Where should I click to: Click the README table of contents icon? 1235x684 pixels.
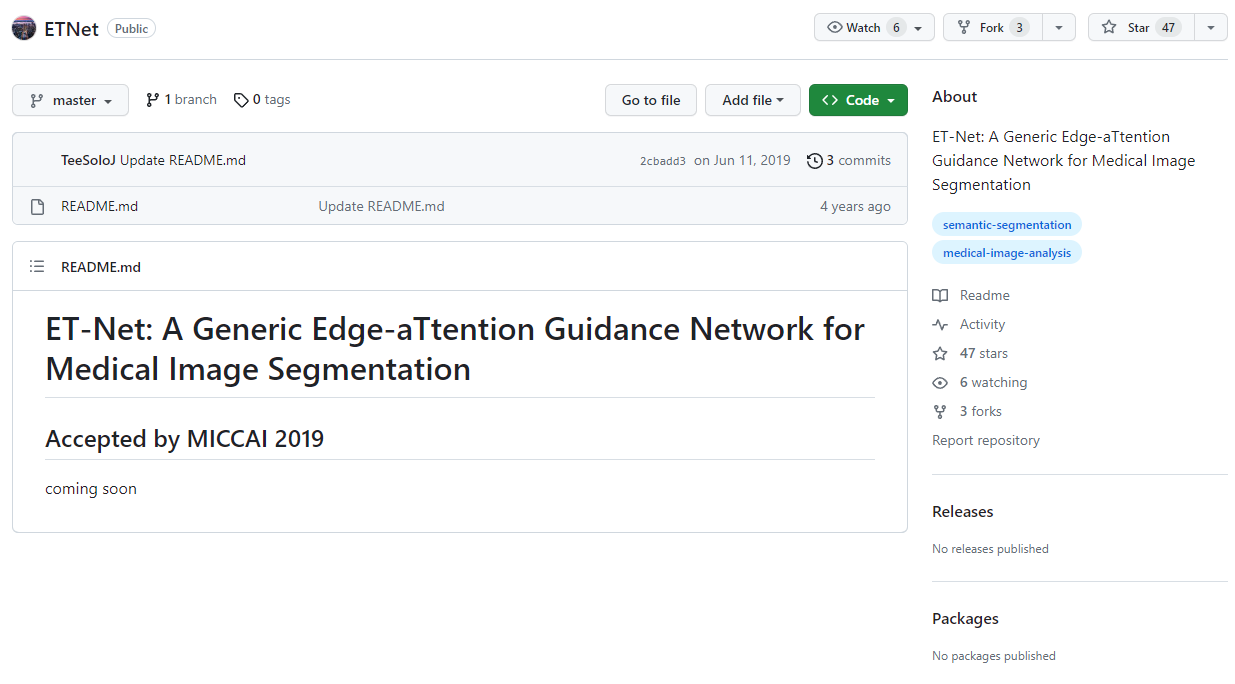click(x=37, y=267)
